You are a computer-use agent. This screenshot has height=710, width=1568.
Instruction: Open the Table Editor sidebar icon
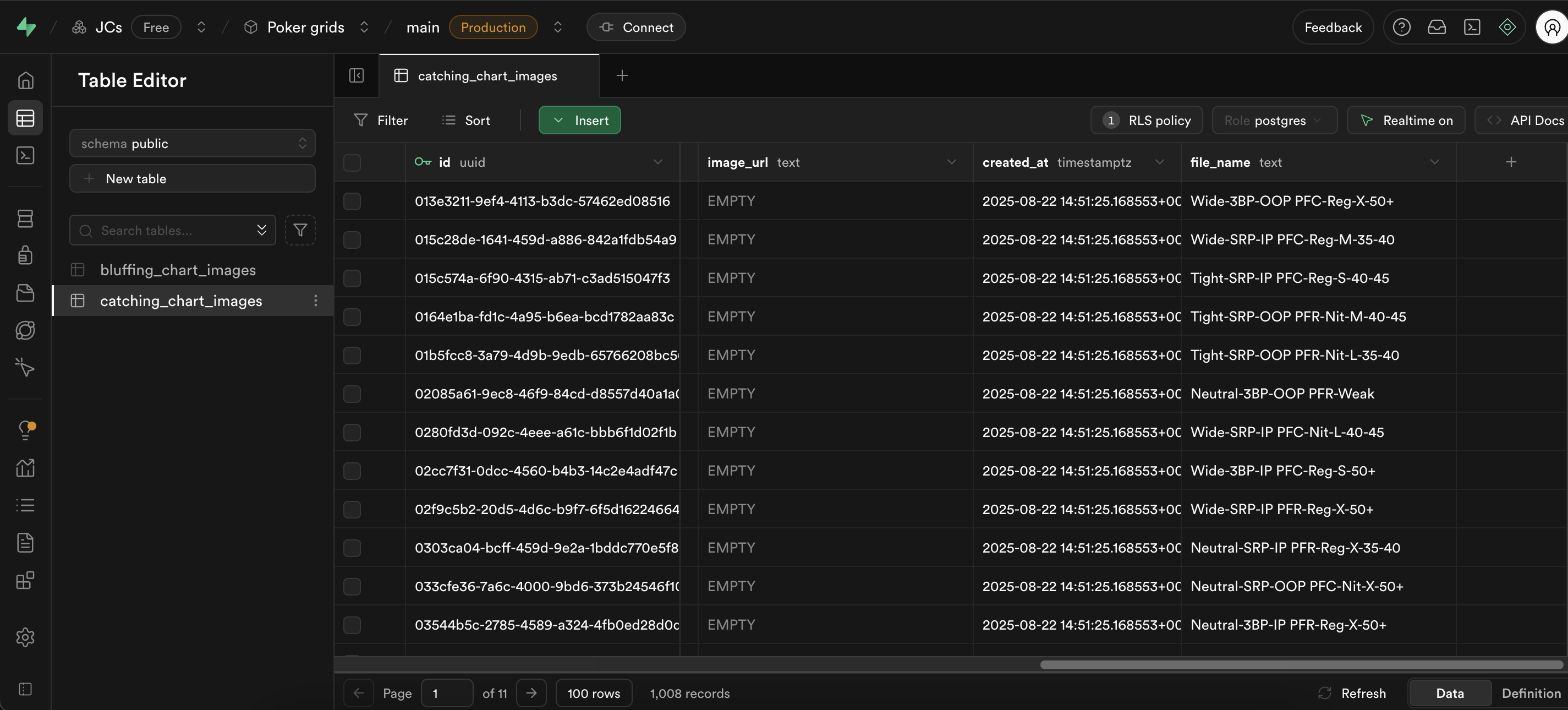click(x=25, y=118)
